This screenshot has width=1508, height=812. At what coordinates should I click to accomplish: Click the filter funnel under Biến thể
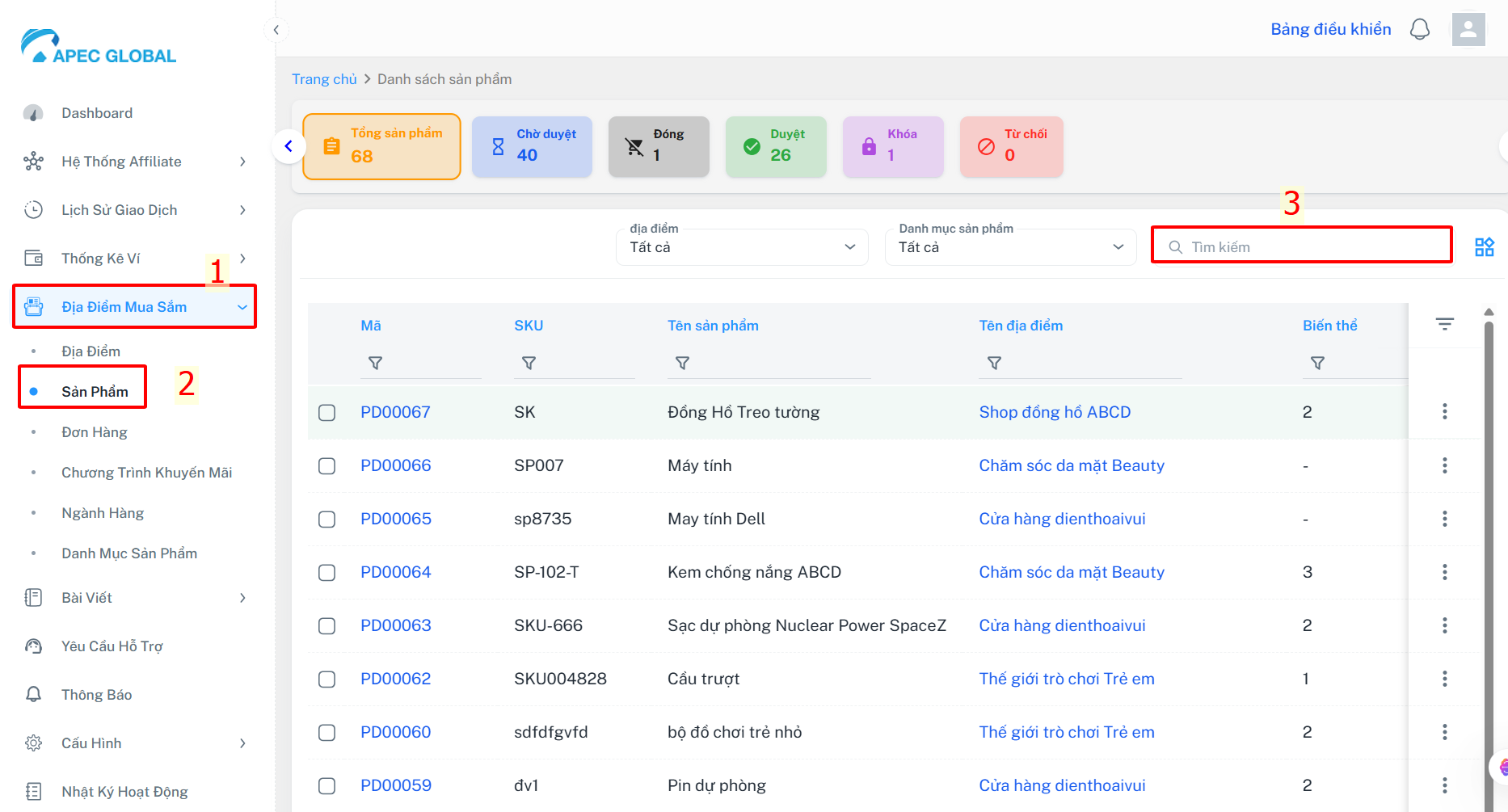[1318, 364]
